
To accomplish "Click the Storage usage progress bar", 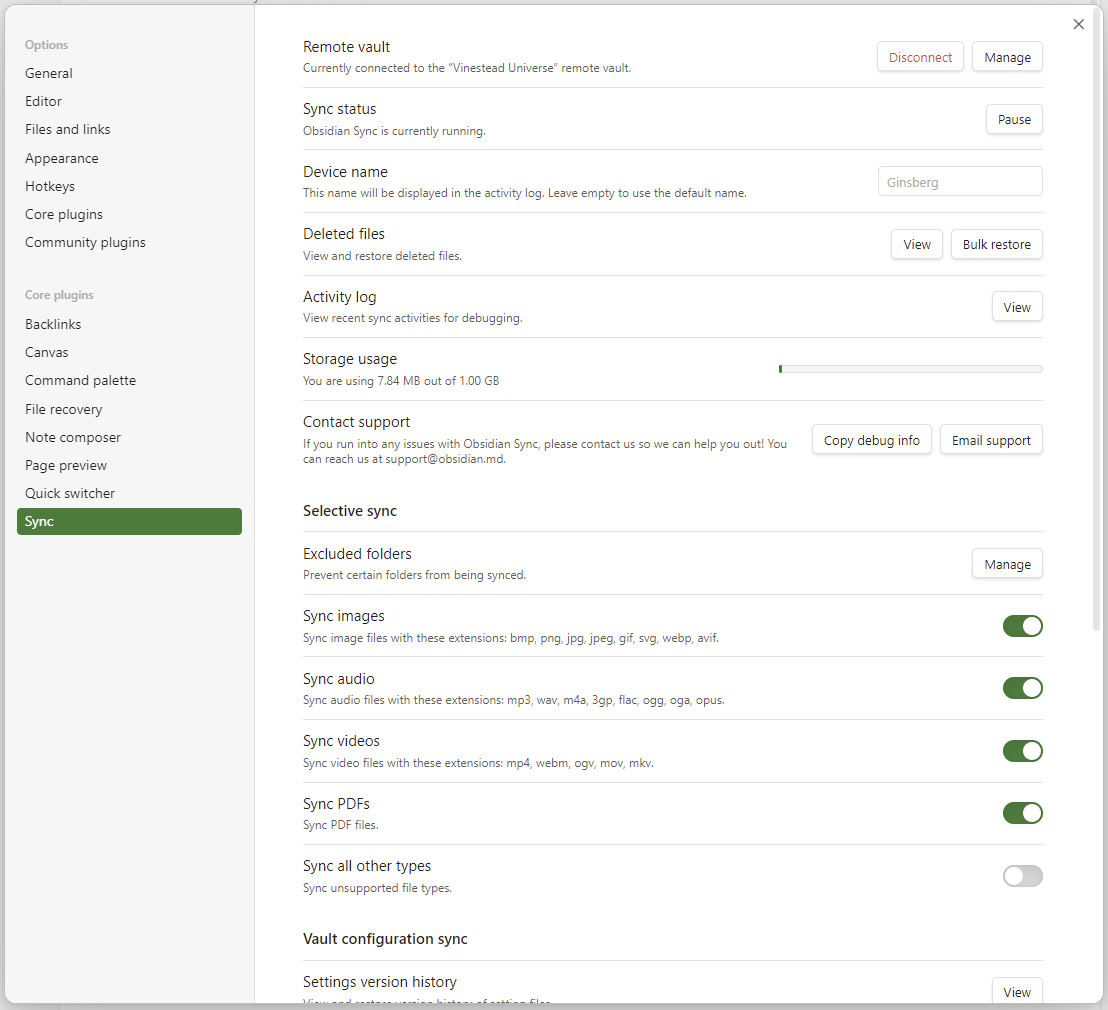I will 910,369.
